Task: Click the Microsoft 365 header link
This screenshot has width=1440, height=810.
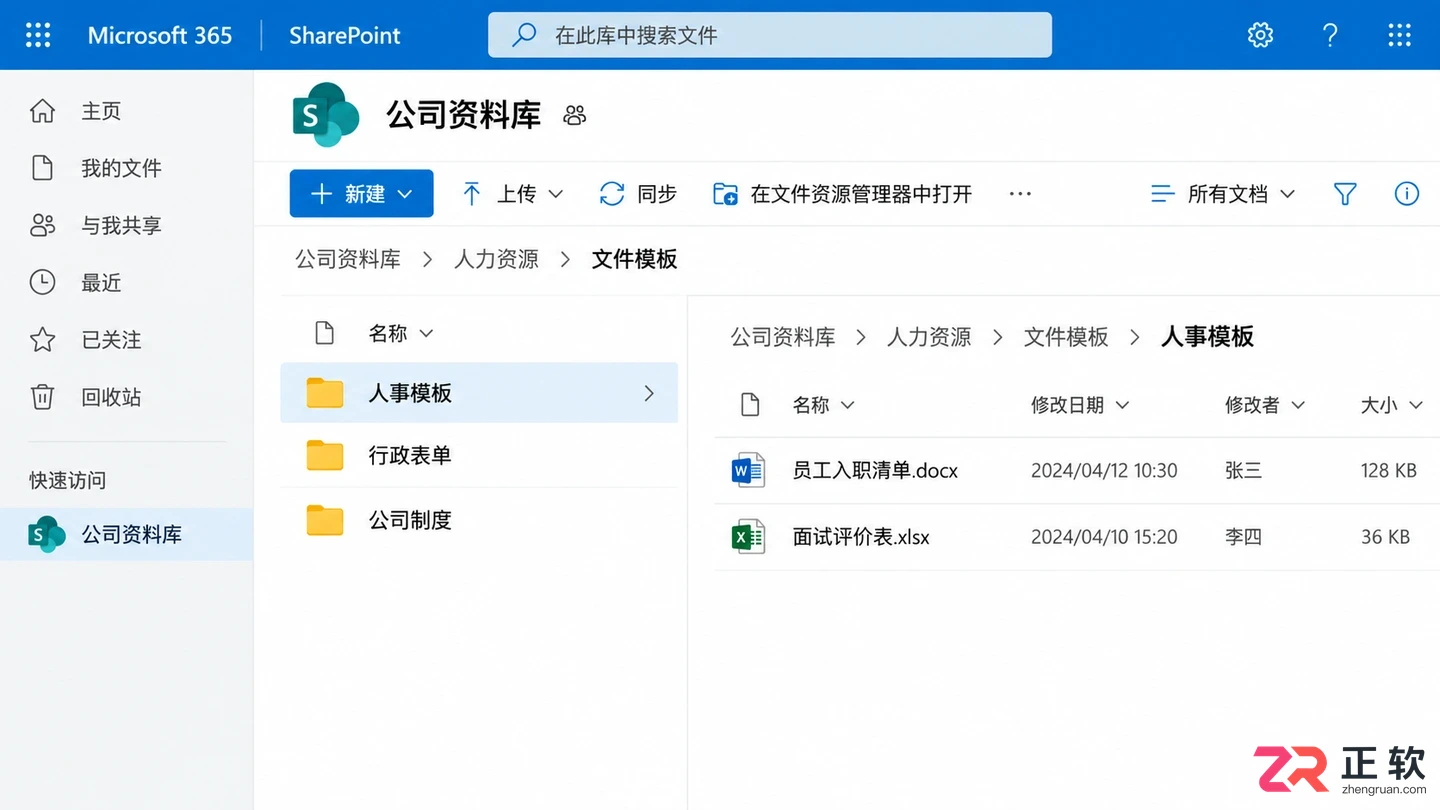Action: click(160, 35)
